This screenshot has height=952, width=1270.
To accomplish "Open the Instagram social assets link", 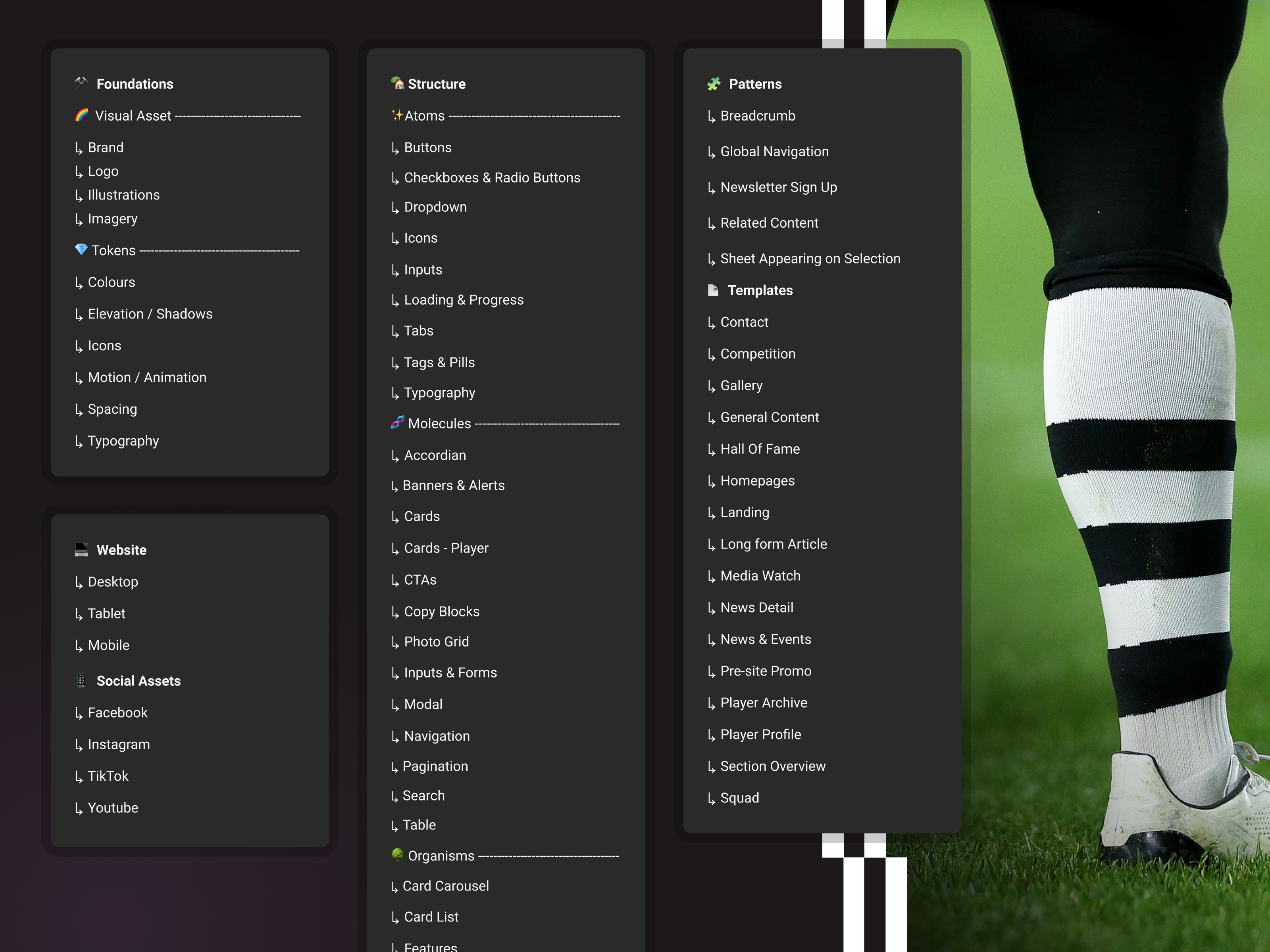I will pyautogui.click(x=118, y=745).
